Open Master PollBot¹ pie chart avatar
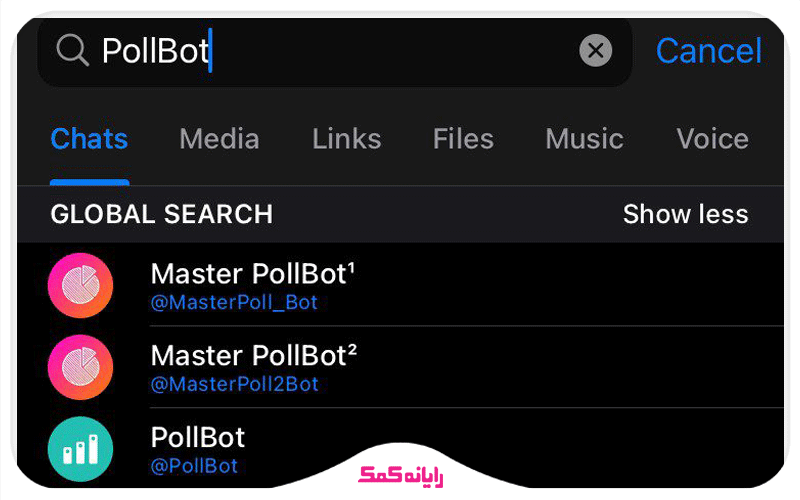This screenshot has width=800, height=500. (x=80, y=285)
